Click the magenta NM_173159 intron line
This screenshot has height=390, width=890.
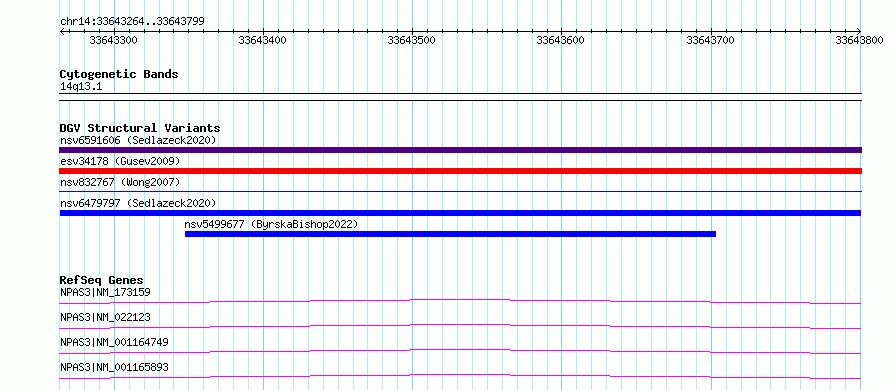click(x=460, y=301)
